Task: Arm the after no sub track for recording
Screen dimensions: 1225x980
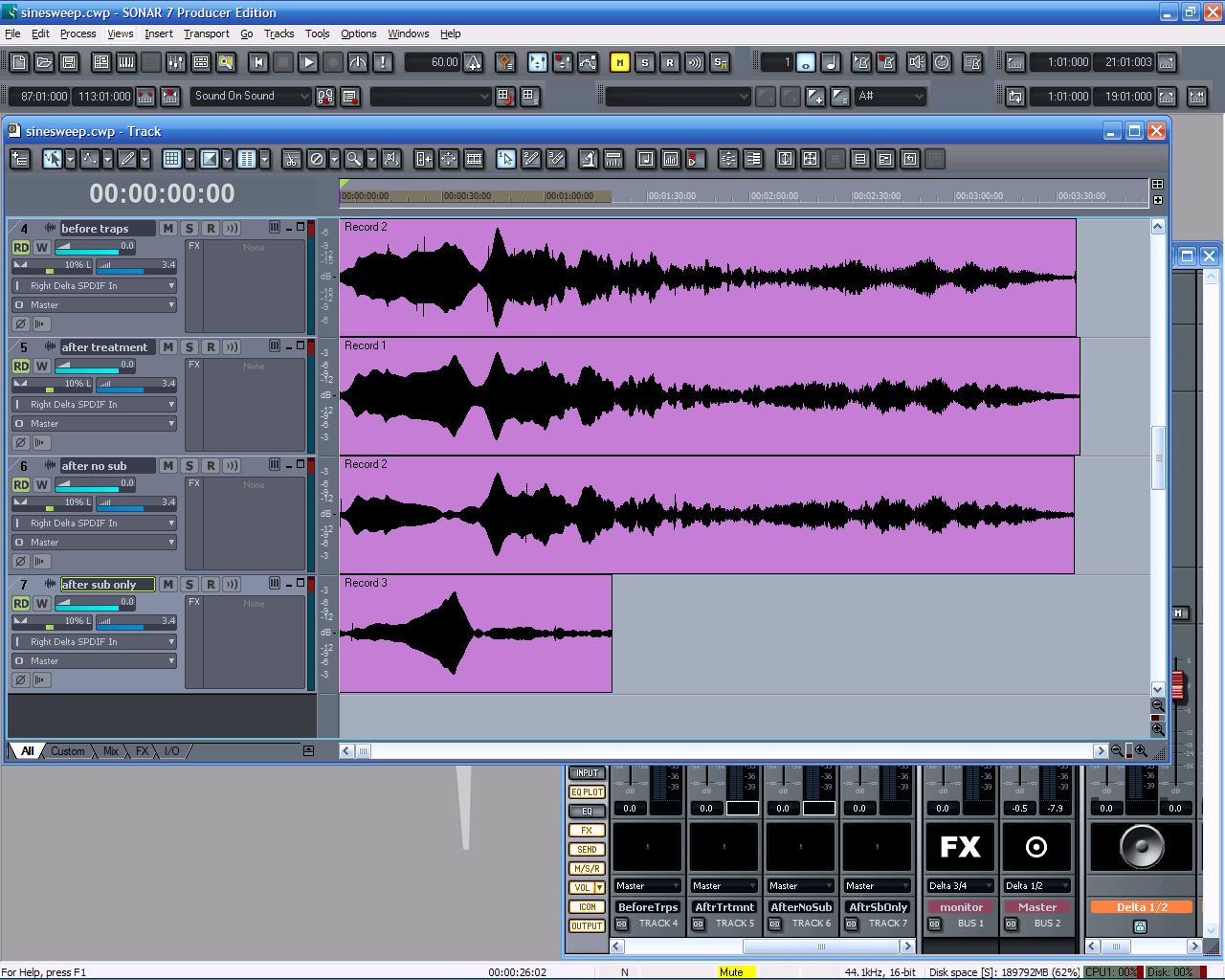Action: pos(211,466)
